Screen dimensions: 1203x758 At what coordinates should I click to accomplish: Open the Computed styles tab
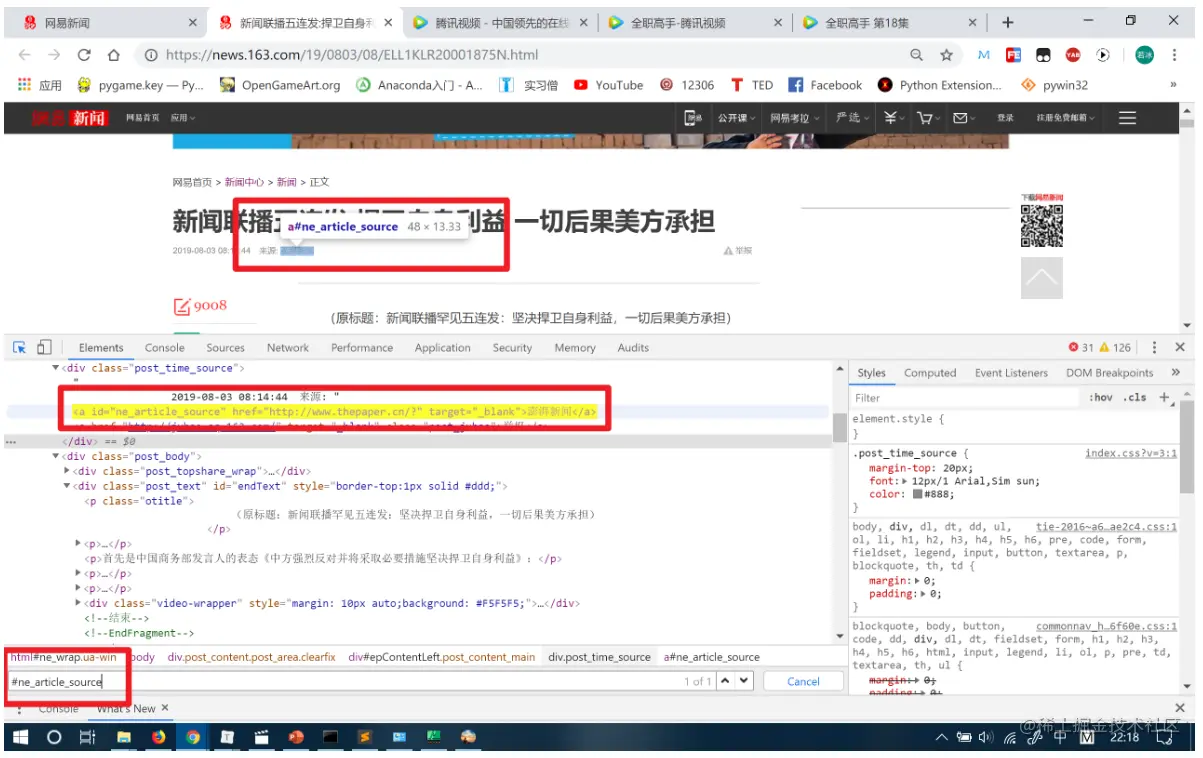(930, 372)
